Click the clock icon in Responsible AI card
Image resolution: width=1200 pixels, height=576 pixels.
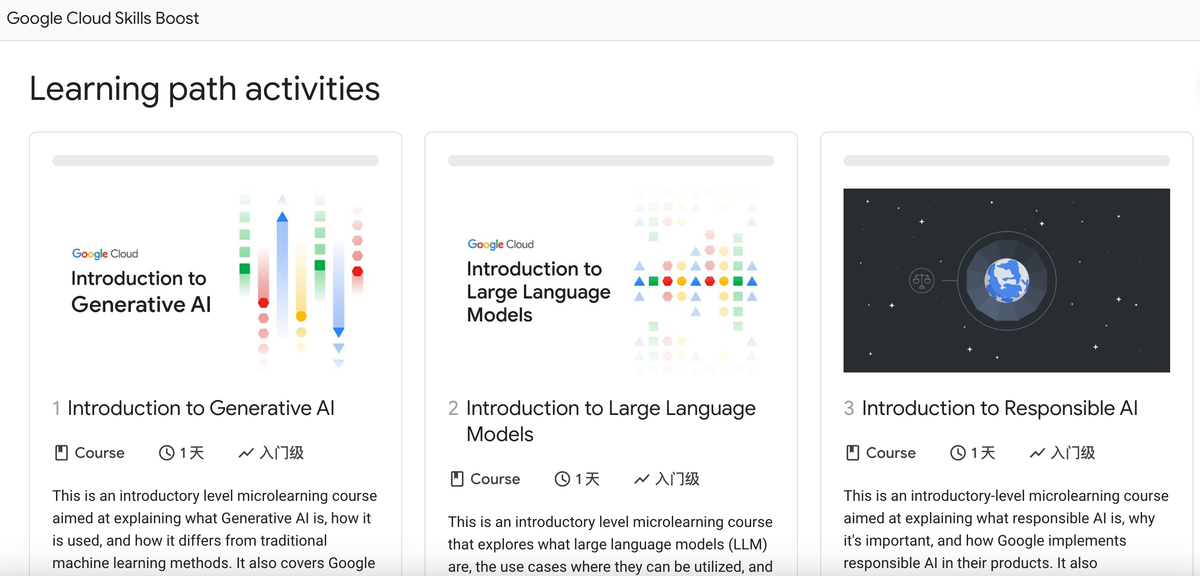pyautogui.click(x=958, y=453)
